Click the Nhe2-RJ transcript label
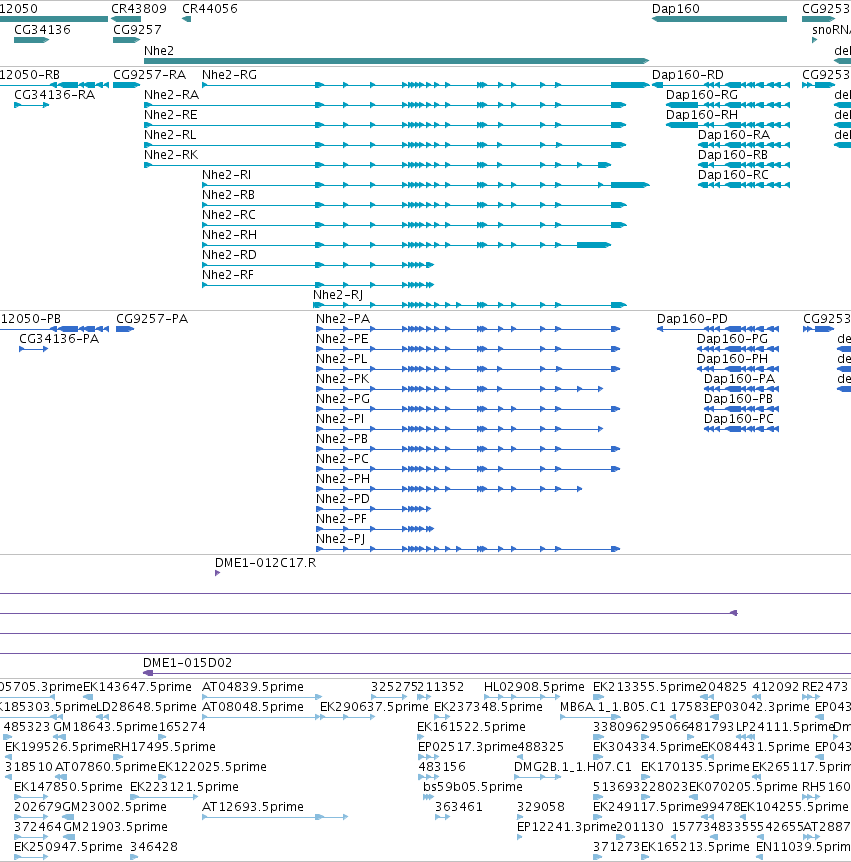851x862 pixels. (x=338, y=295)
